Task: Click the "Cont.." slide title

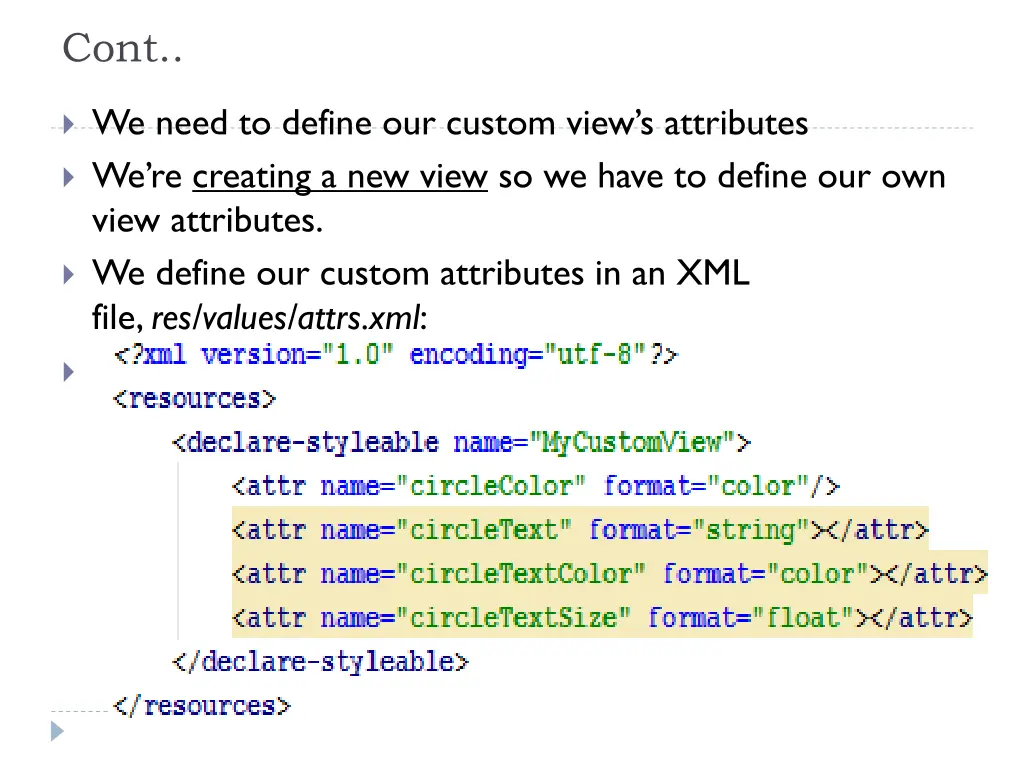Action: (x=122, y=48)
